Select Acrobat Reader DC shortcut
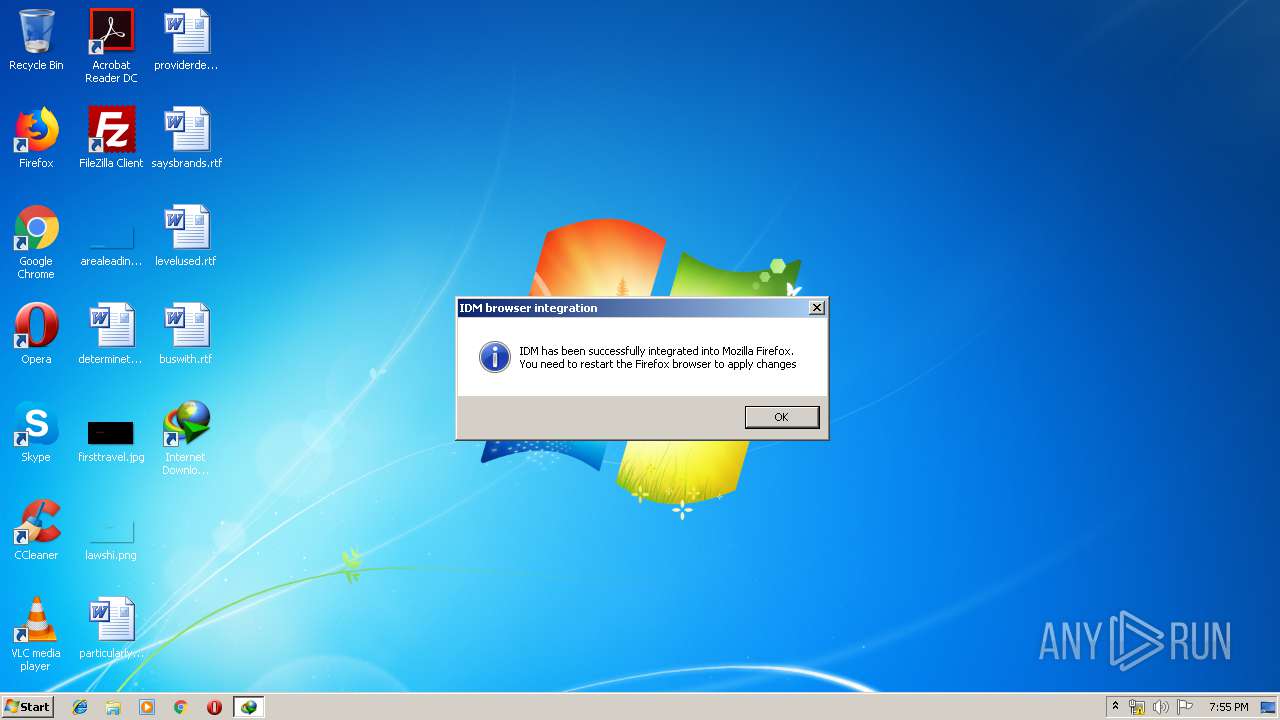 coord(111,46)
